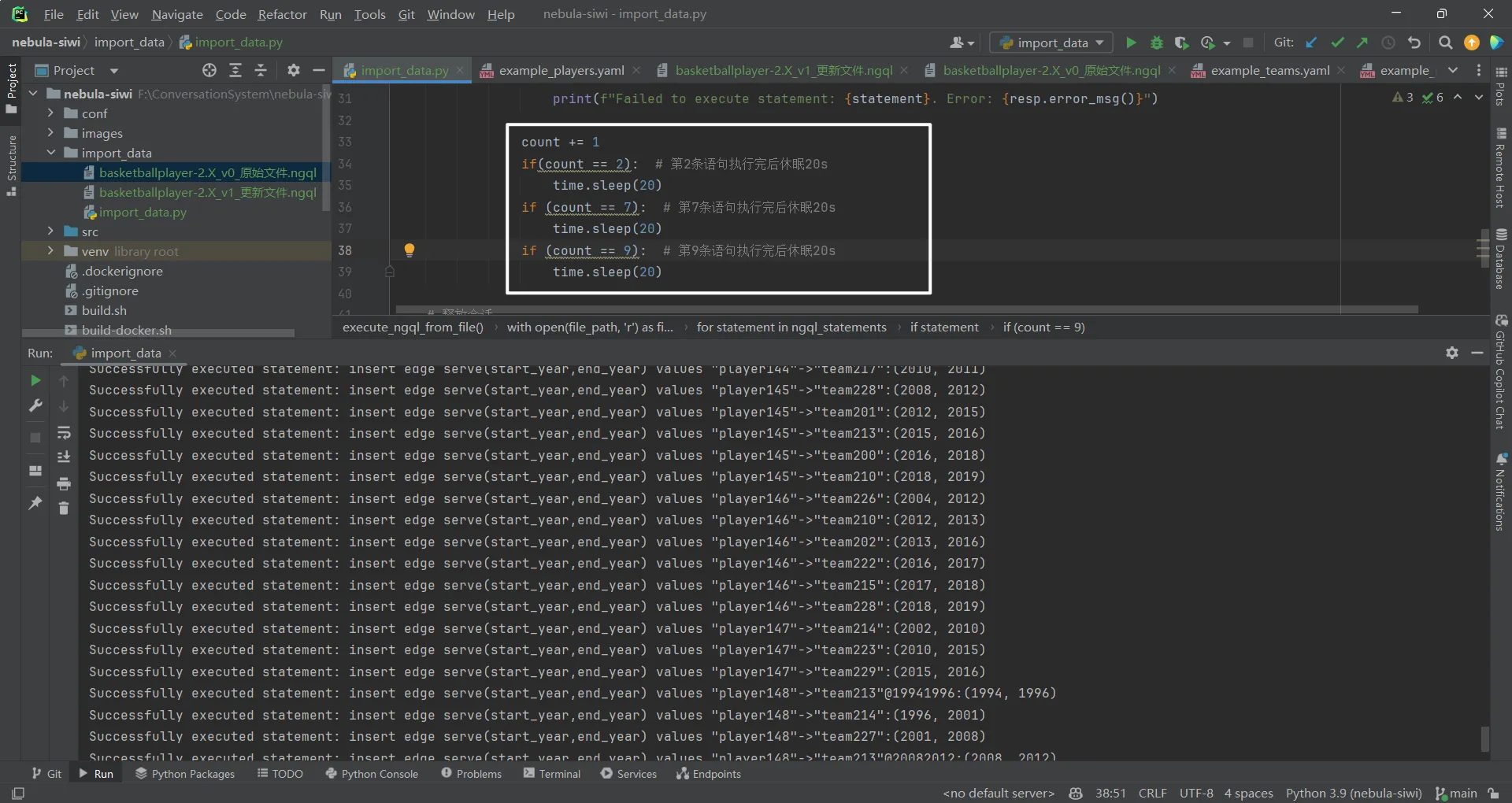Open wrench run configuration settings in Run panel

35,406
